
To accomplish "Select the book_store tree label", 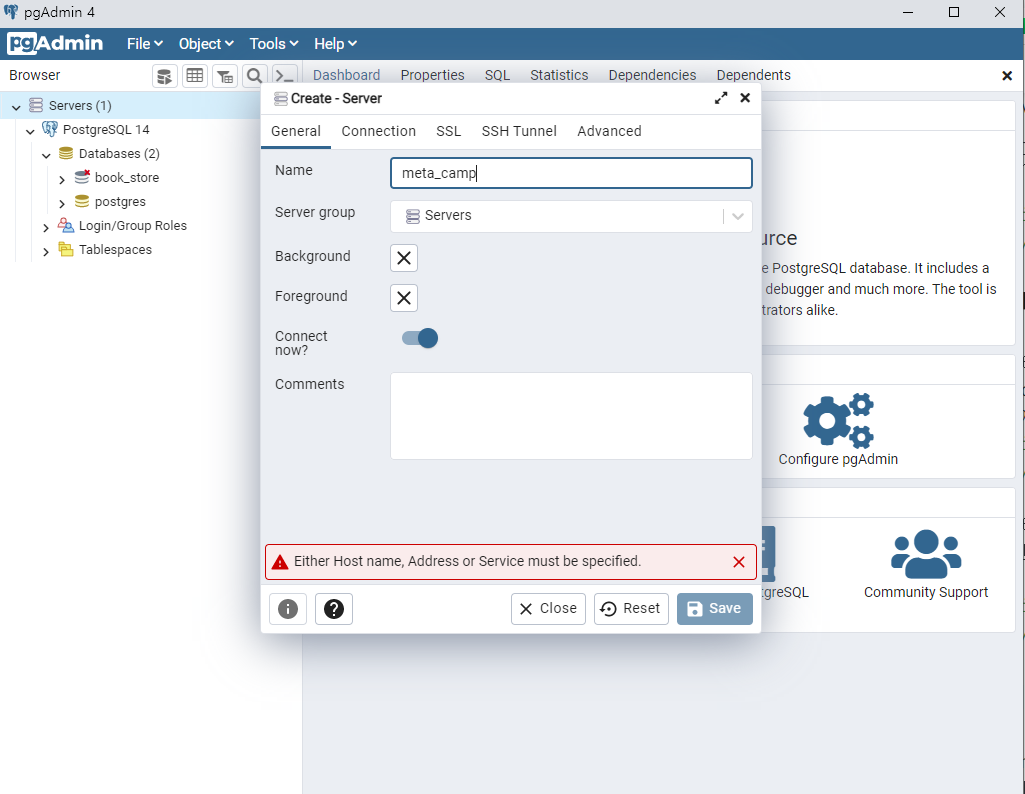I will click(127, 178).
